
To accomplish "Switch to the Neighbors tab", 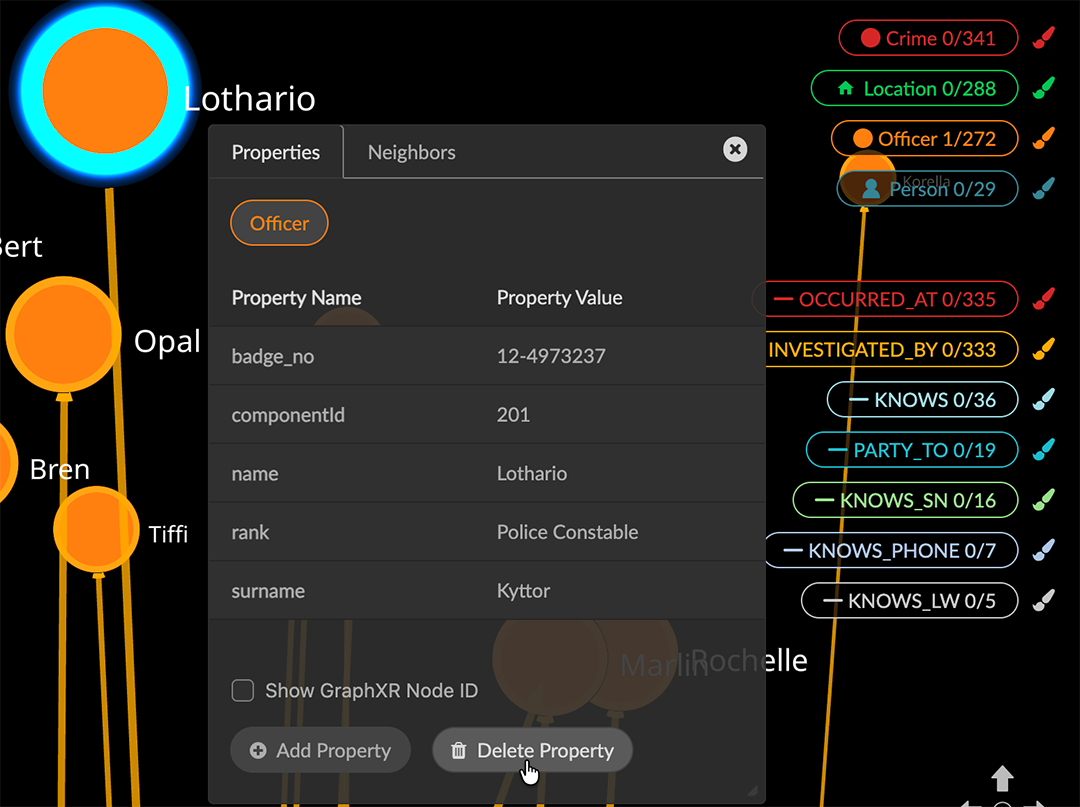I will coord(411,152).
